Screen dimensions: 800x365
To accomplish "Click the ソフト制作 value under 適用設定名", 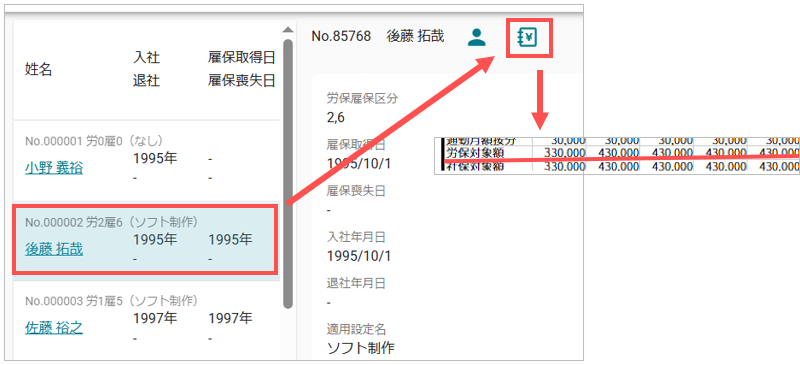I will tap(361, 348).
